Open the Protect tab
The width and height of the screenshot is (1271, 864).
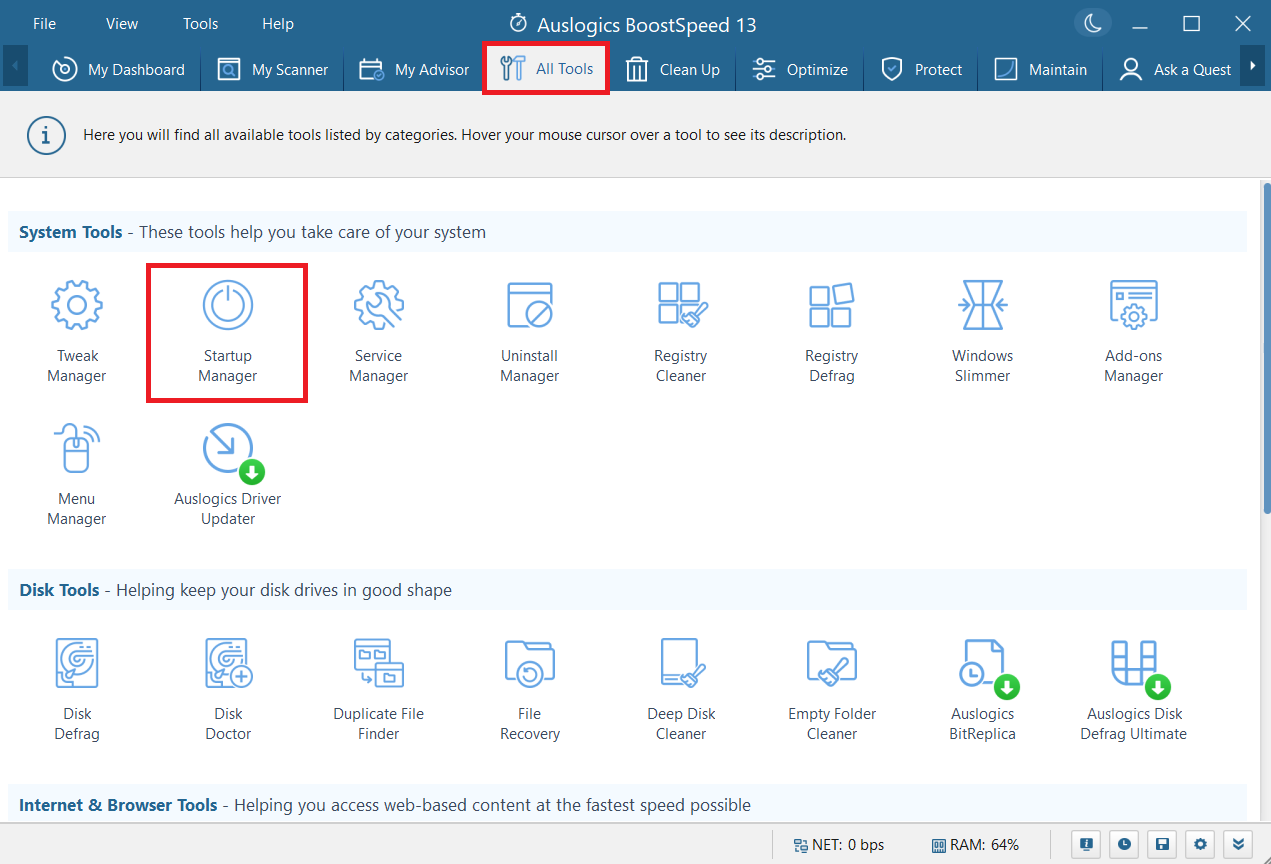(x=920, y=69)
